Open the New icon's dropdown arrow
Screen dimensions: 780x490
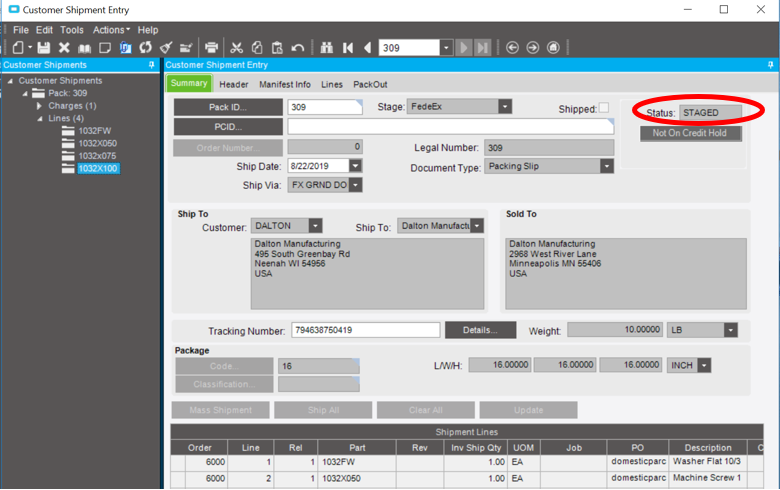[x=30, y=48]
